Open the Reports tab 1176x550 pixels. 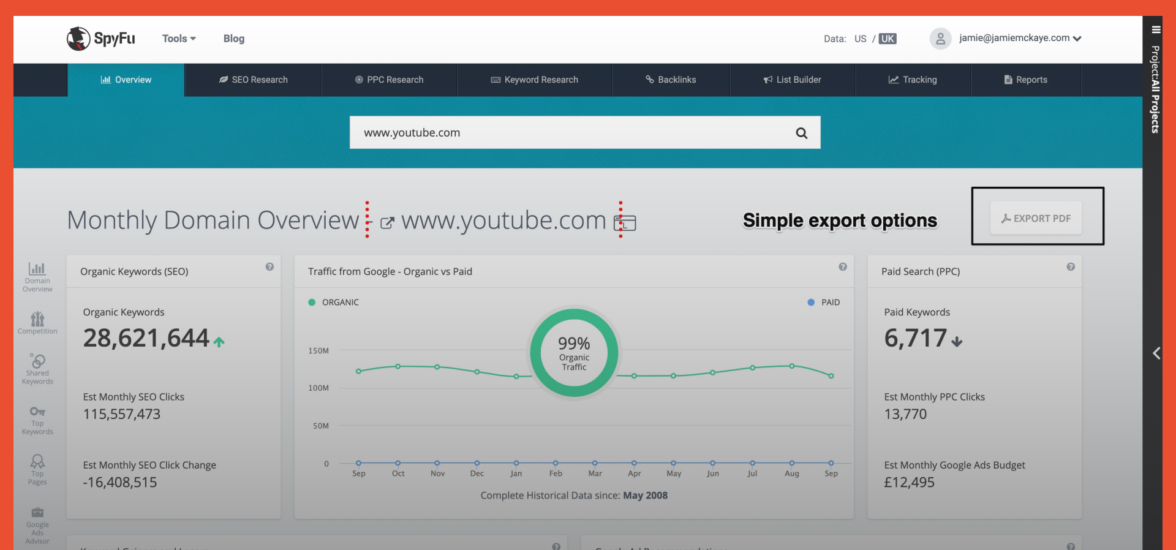click(x=1025, y=80)
